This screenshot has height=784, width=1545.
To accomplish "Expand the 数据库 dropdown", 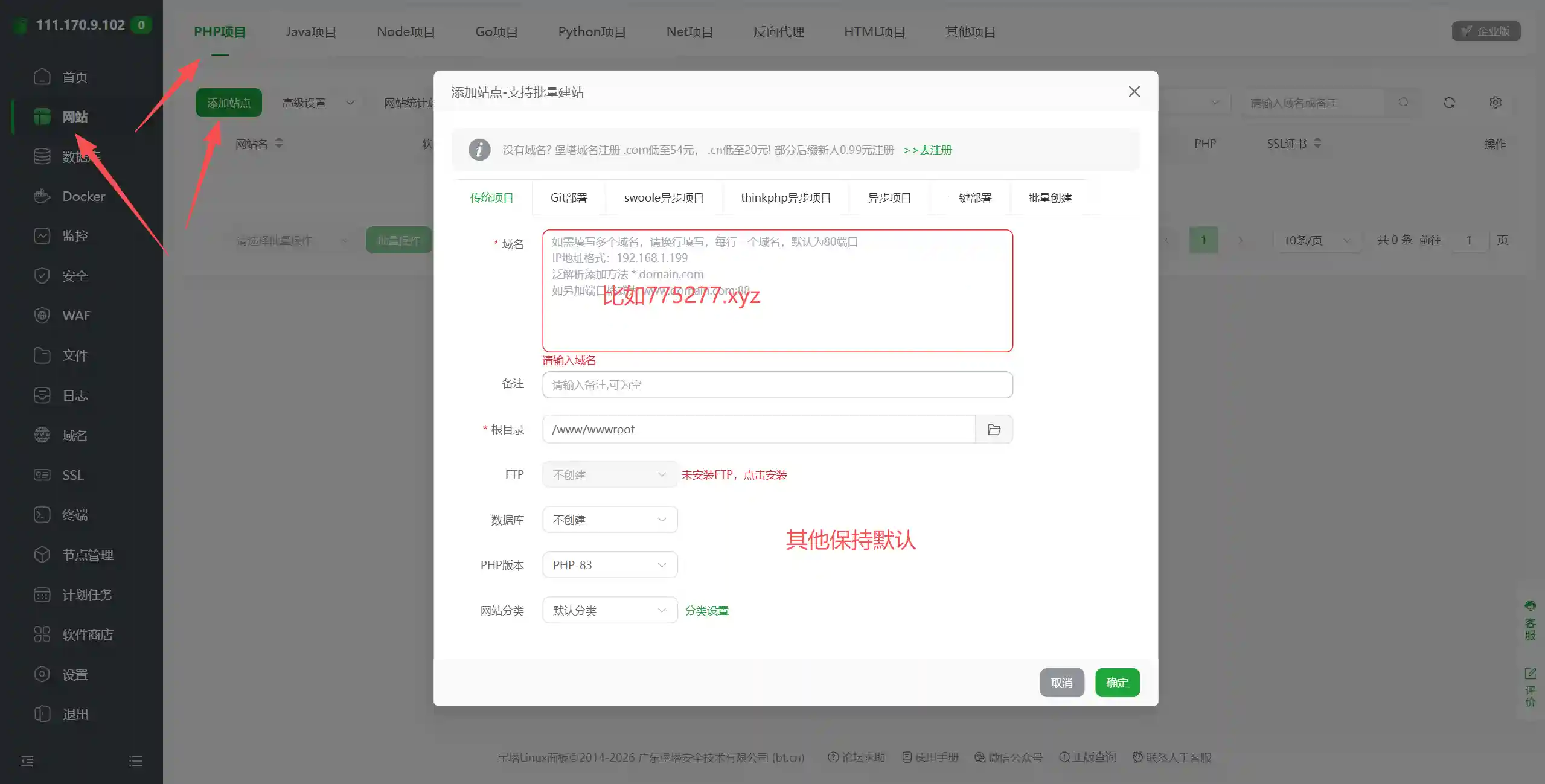I will pyautogui.click(x=610, y=520).
